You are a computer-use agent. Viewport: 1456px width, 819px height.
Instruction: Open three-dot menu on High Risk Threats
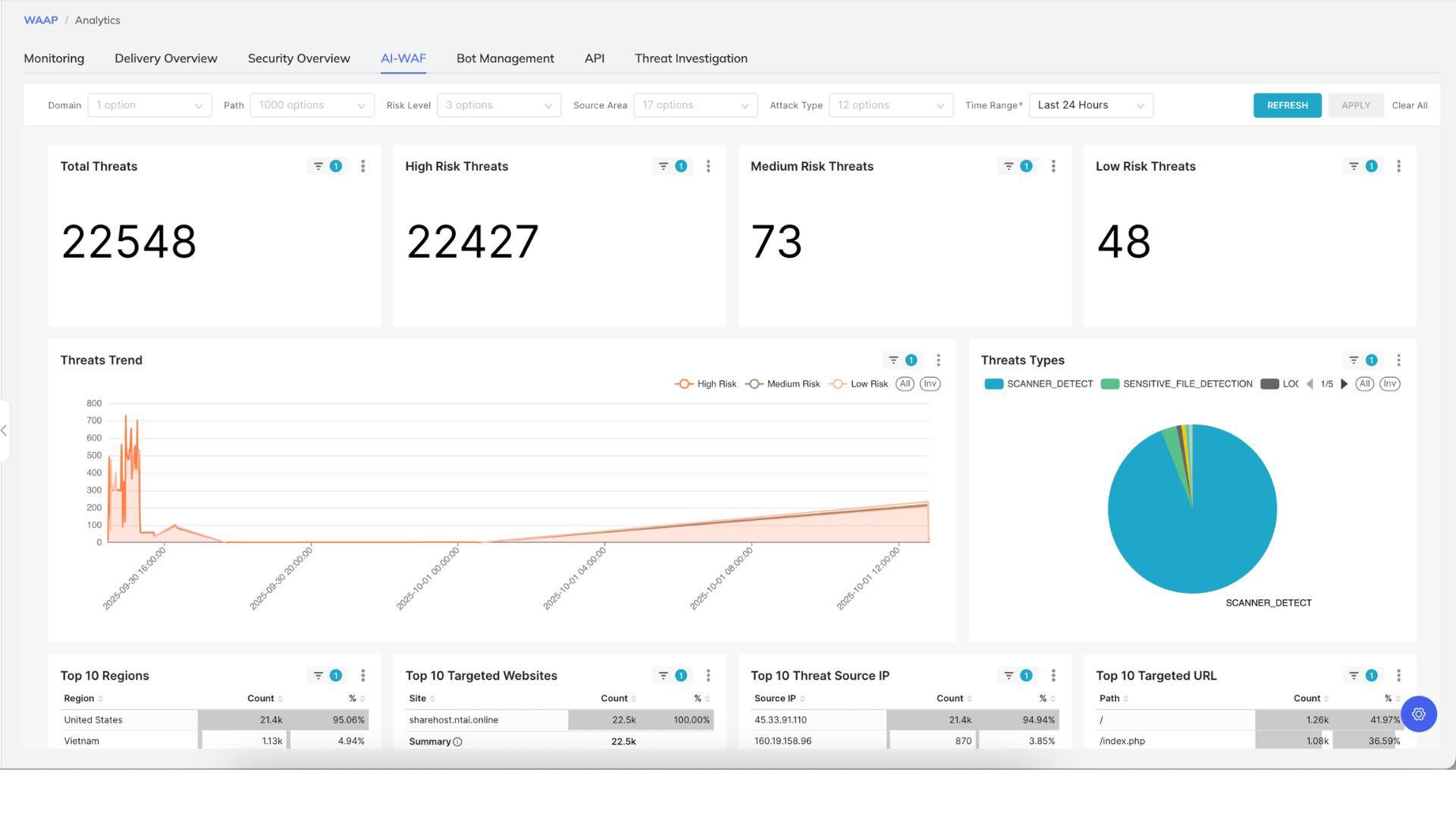[708, 166]
